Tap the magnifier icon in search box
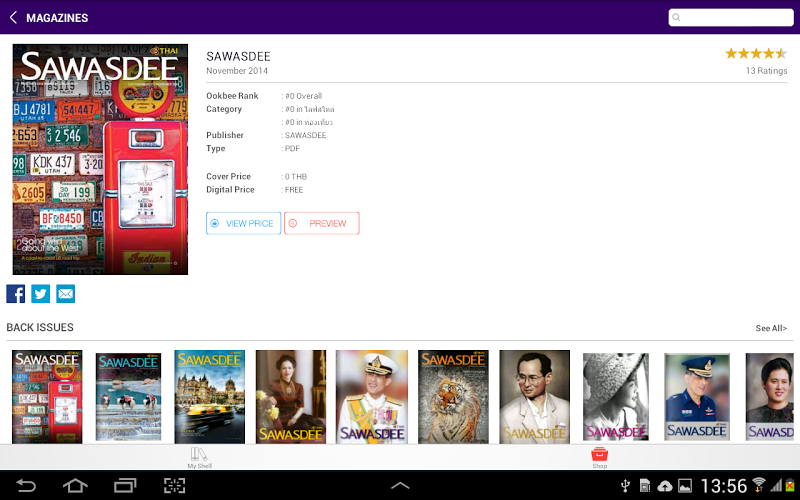This screenshot has width=800, height=500. coord(677,17)
